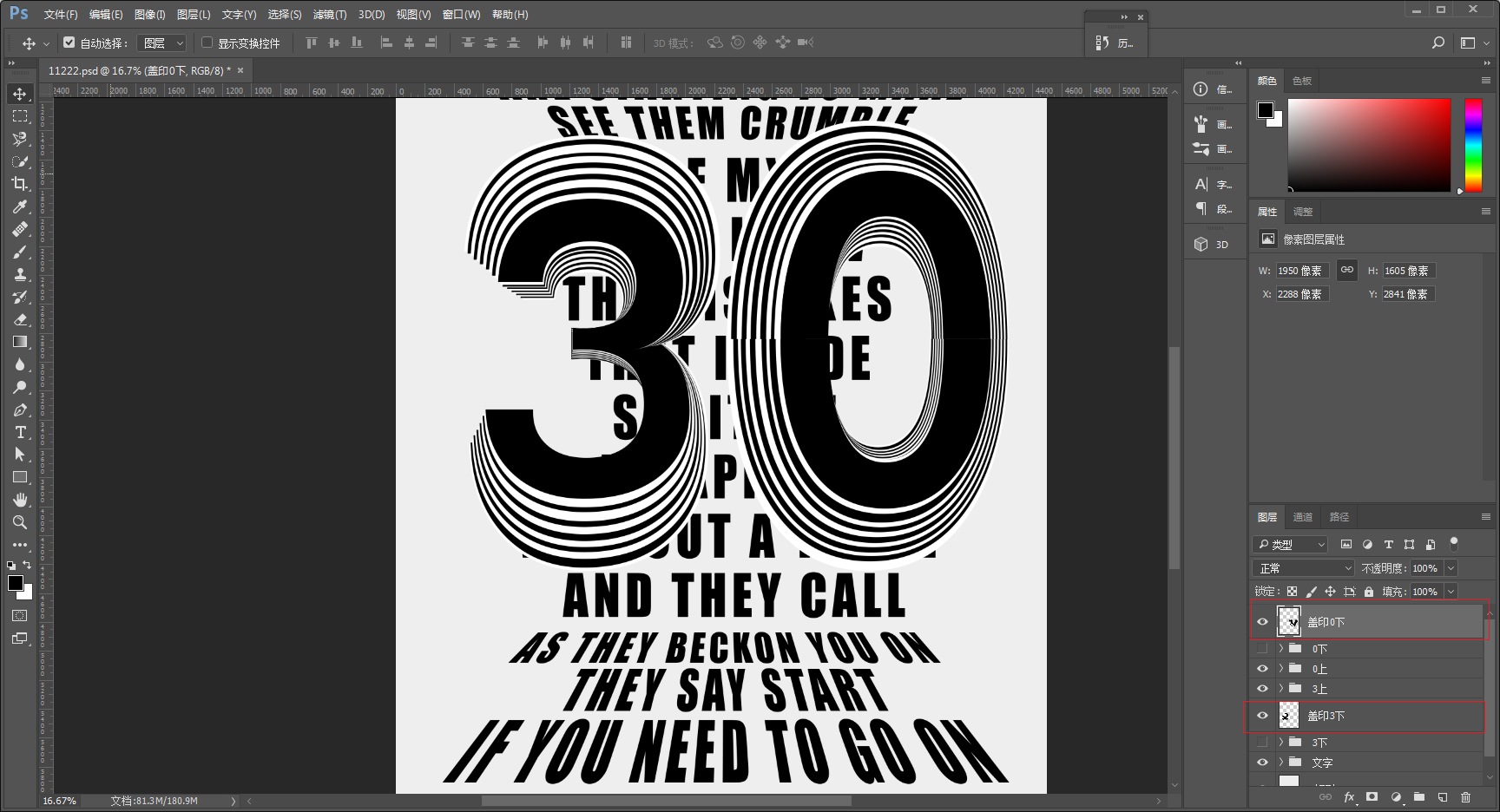Choose the Zoom tool in toolbar
The width and height of the screenshot is (1500, 812).
(19, 522)
